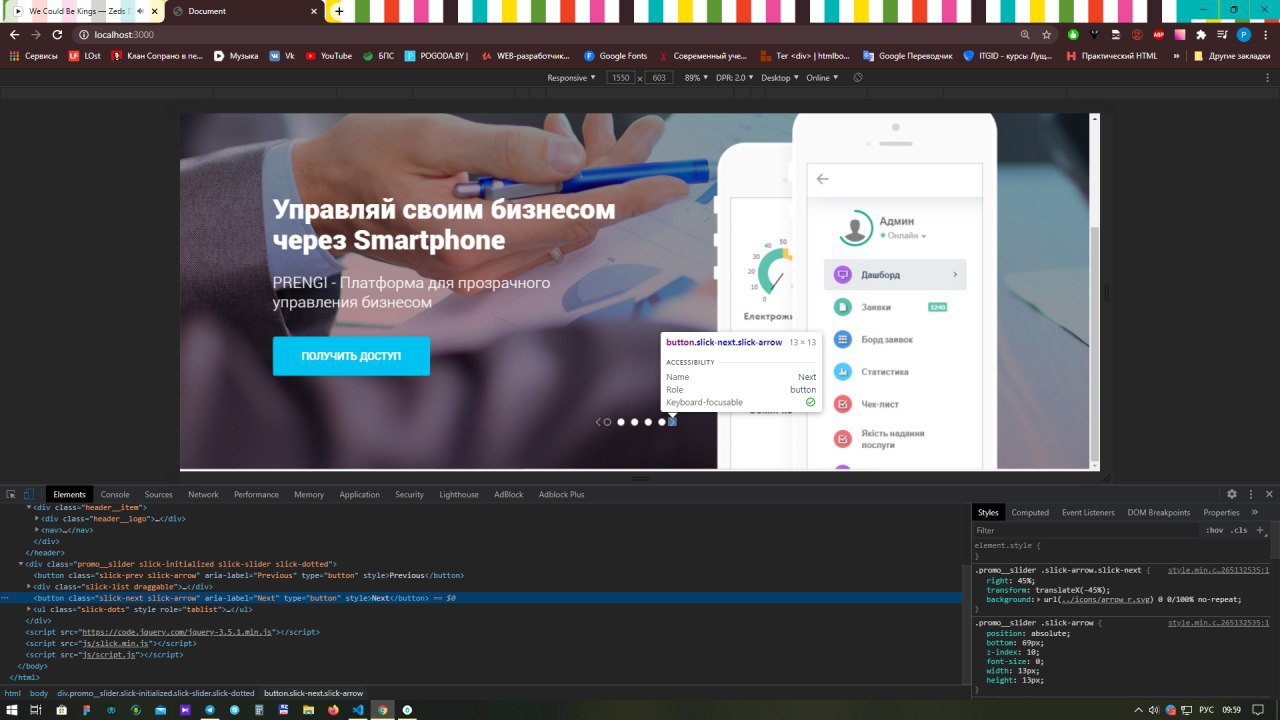The image size is (1280, 720).
Task: Select the first slider dot
Action: tap(607, 422)
